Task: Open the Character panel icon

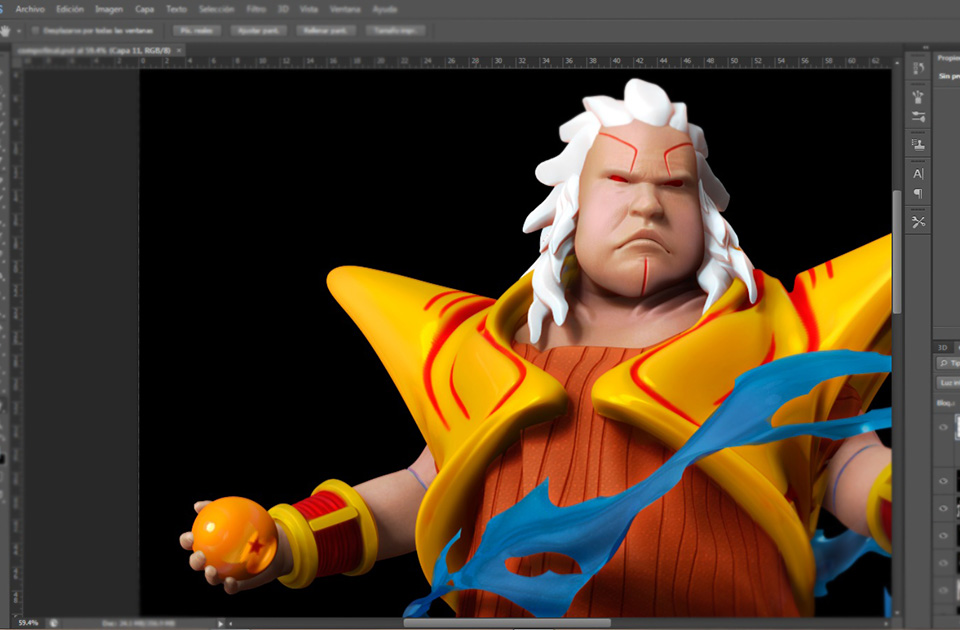Action: (918, 174)
